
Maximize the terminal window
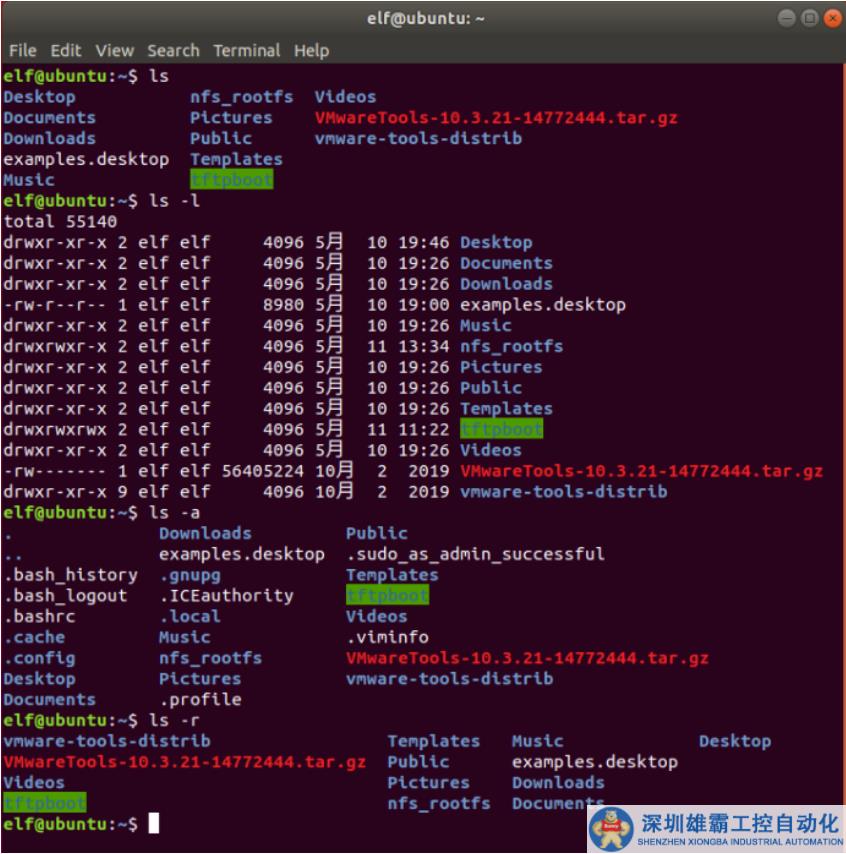pyautogui.click(x=809, y=18)
